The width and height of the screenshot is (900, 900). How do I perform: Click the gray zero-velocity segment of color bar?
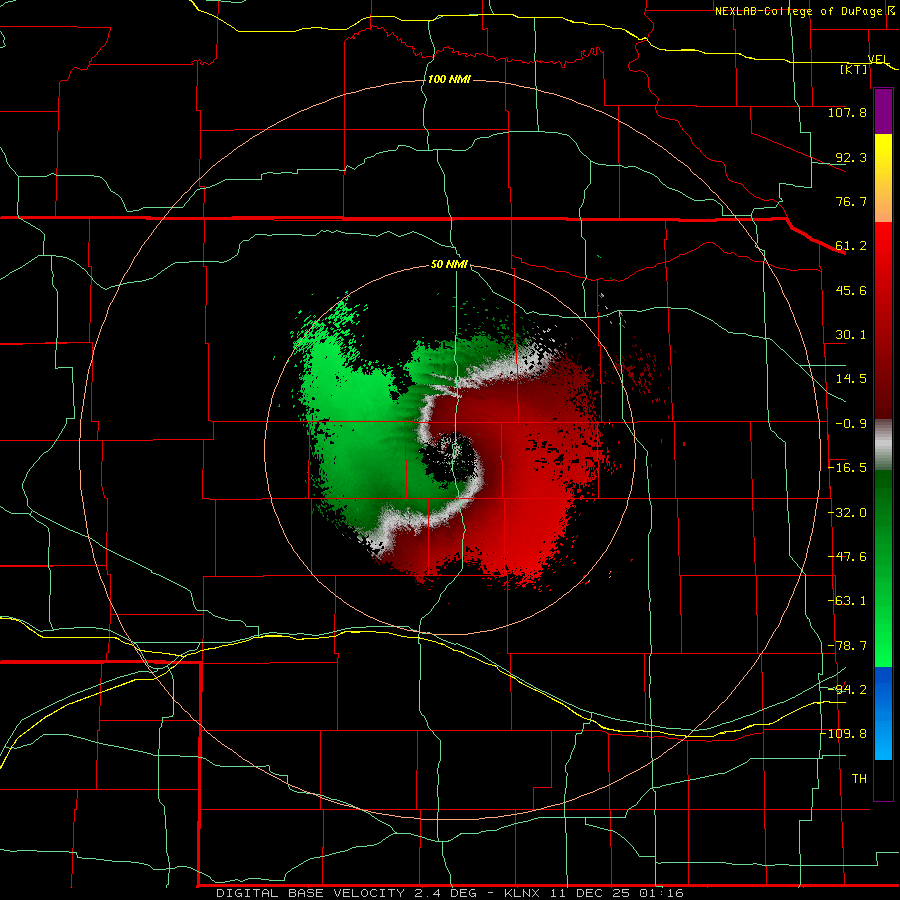click(x=883, y=445)
